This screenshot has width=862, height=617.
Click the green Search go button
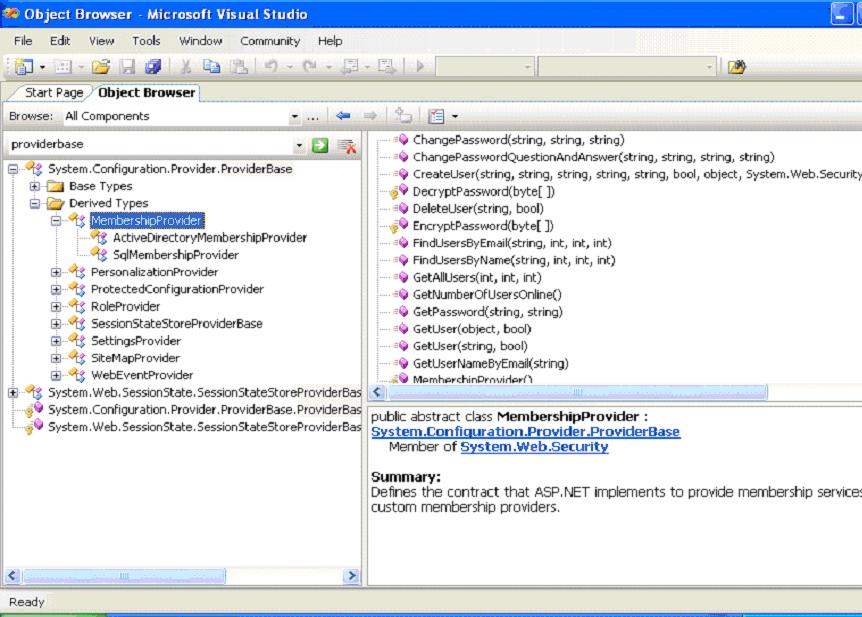coord(320,145)
